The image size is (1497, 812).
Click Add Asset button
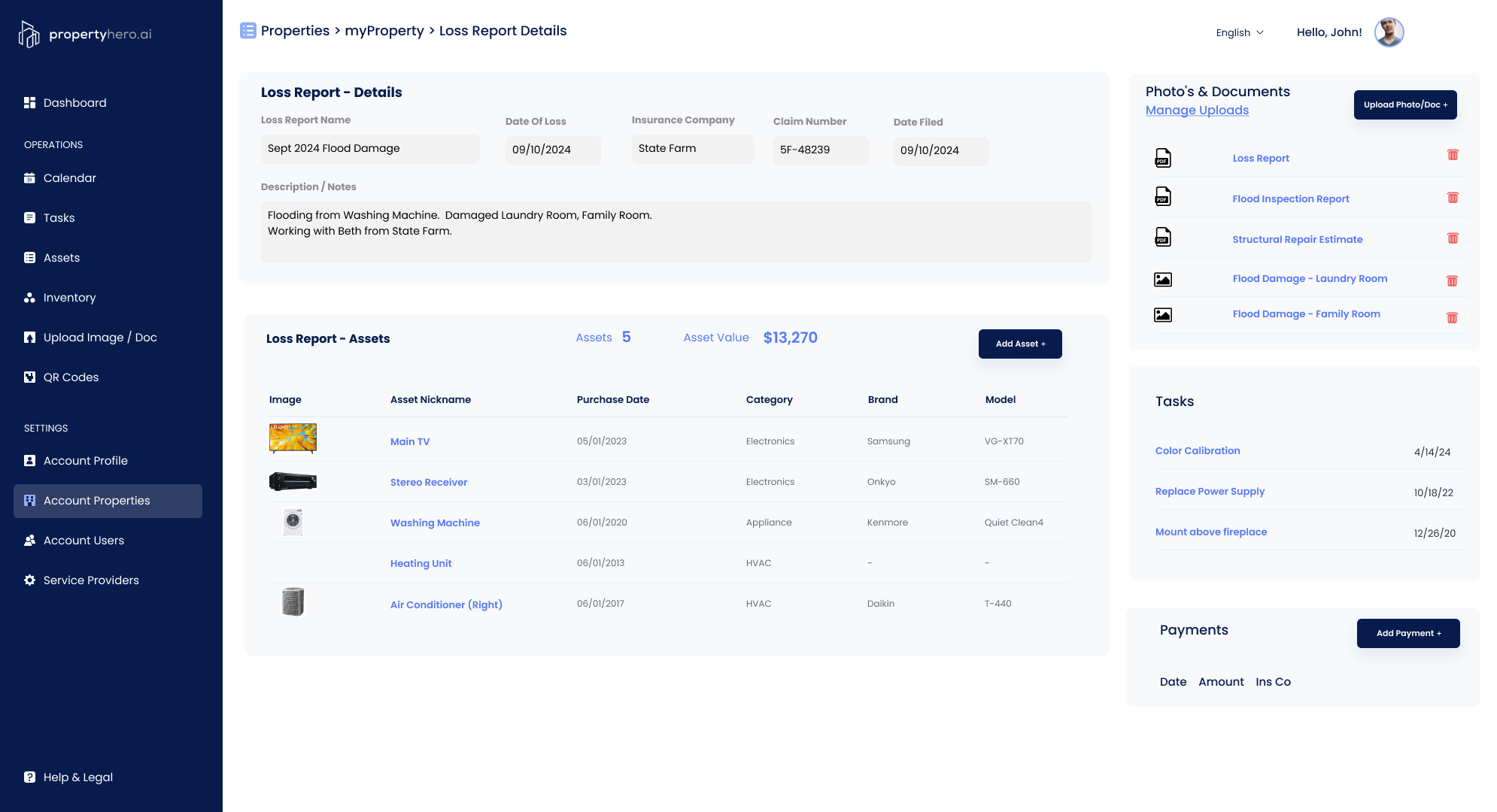pyautogui.click(x=1020, y=344)
